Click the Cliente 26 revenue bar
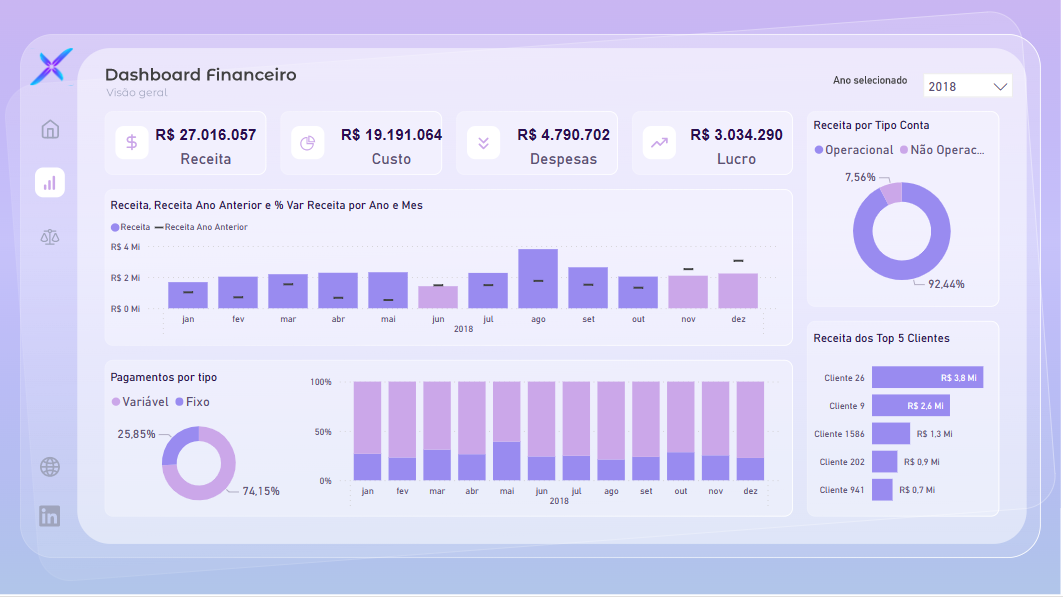 (x=927, y=377)
